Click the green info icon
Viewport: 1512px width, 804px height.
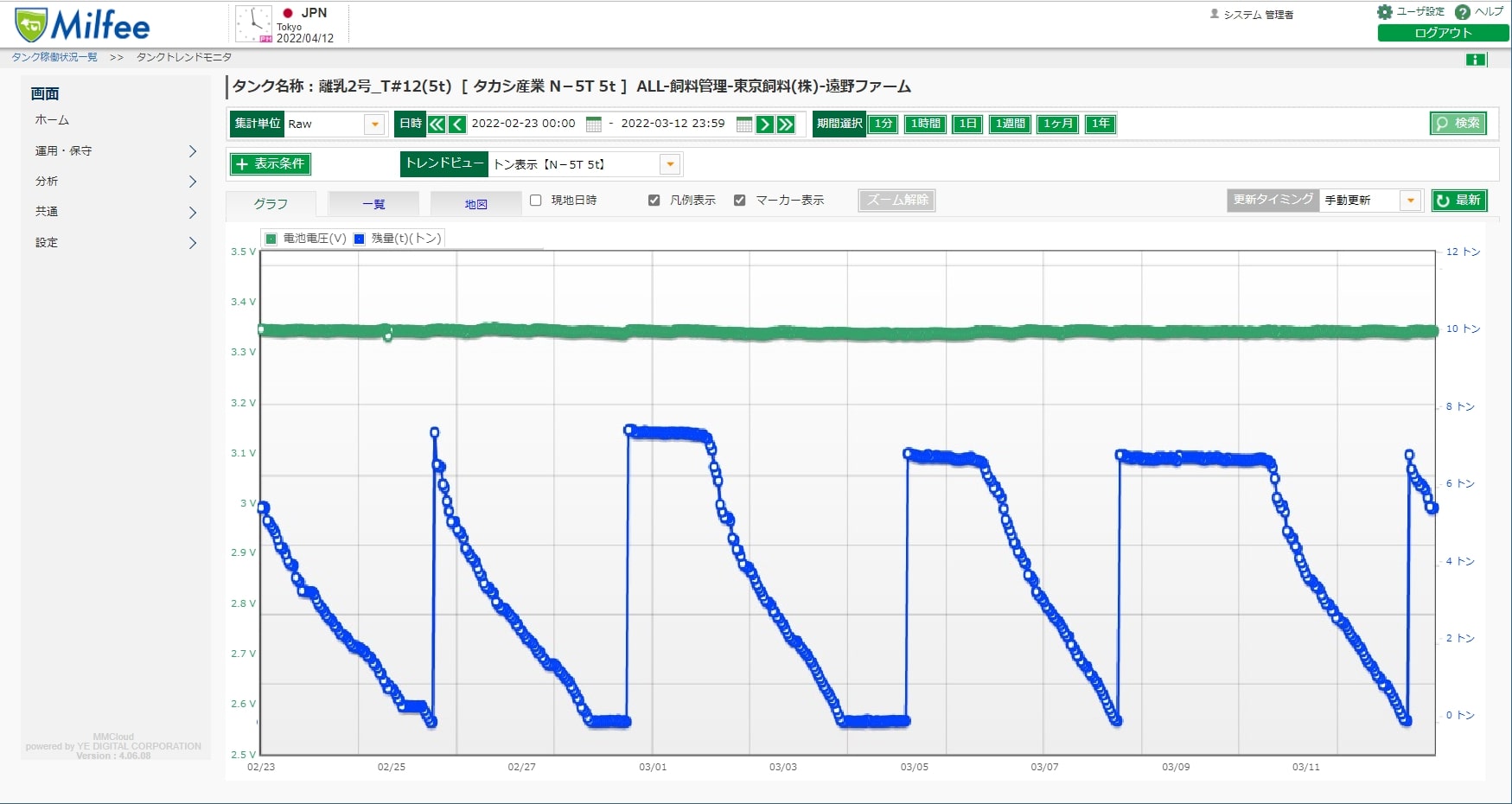tap(1476, 60)
